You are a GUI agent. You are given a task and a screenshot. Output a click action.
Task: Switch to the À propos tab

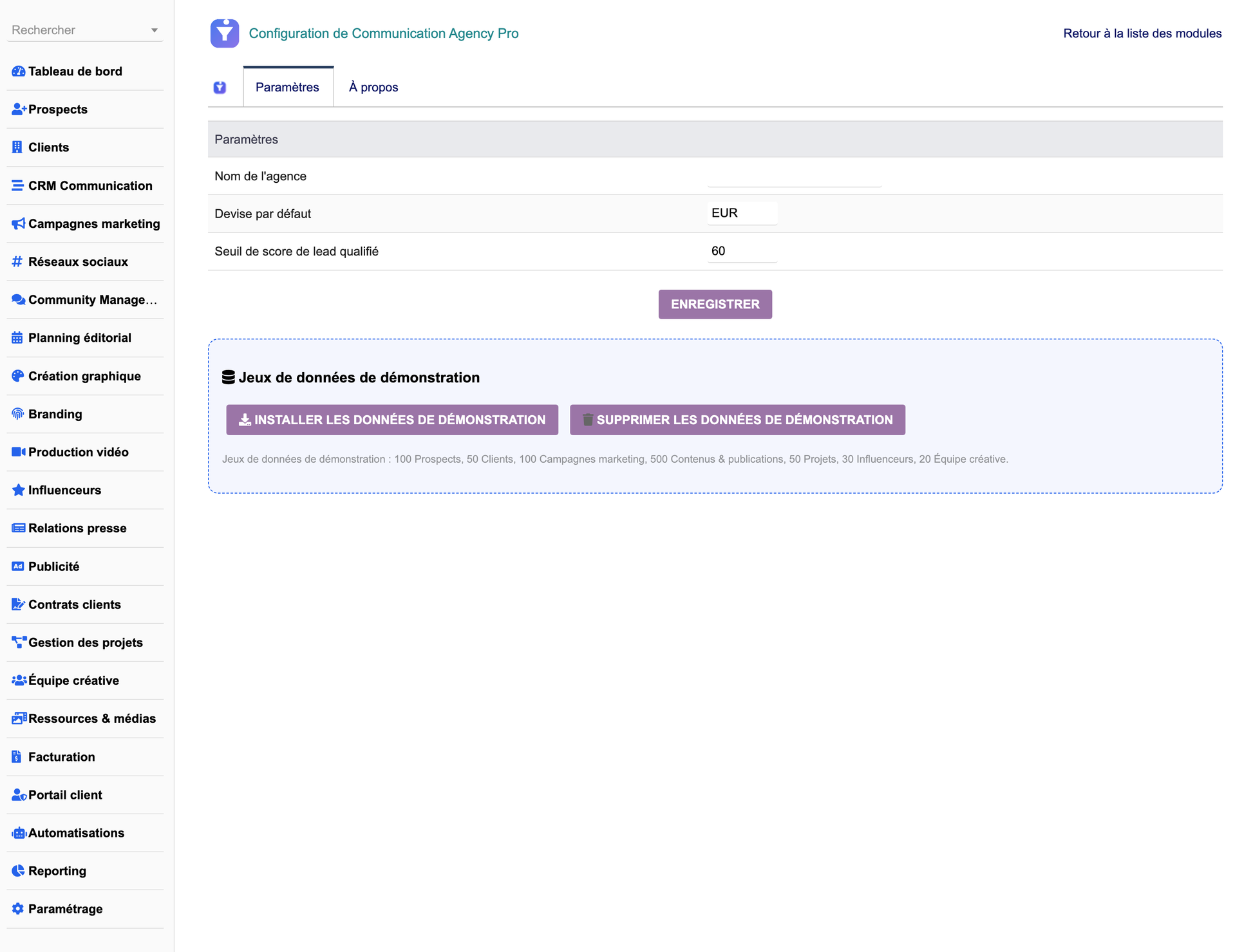[373, 87]
